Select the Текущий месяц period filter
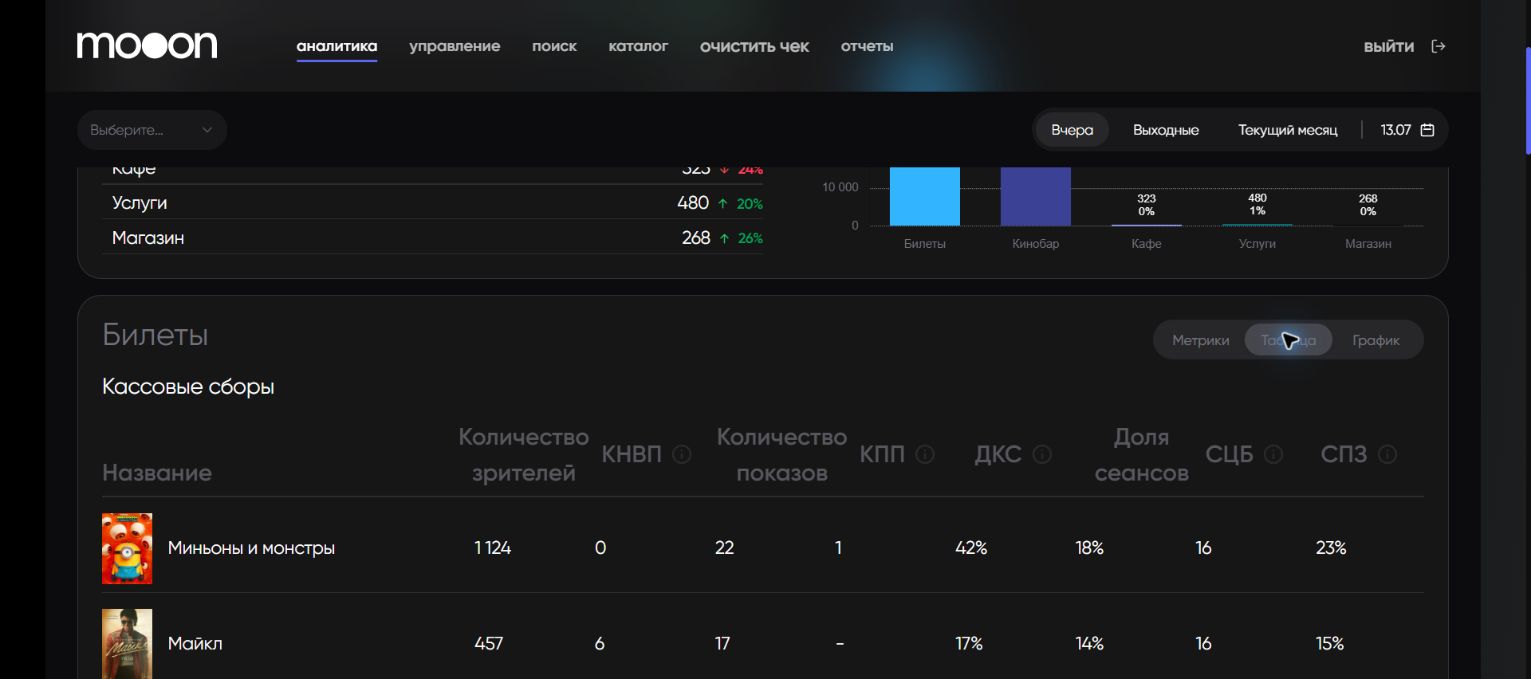 (1288, 130)
